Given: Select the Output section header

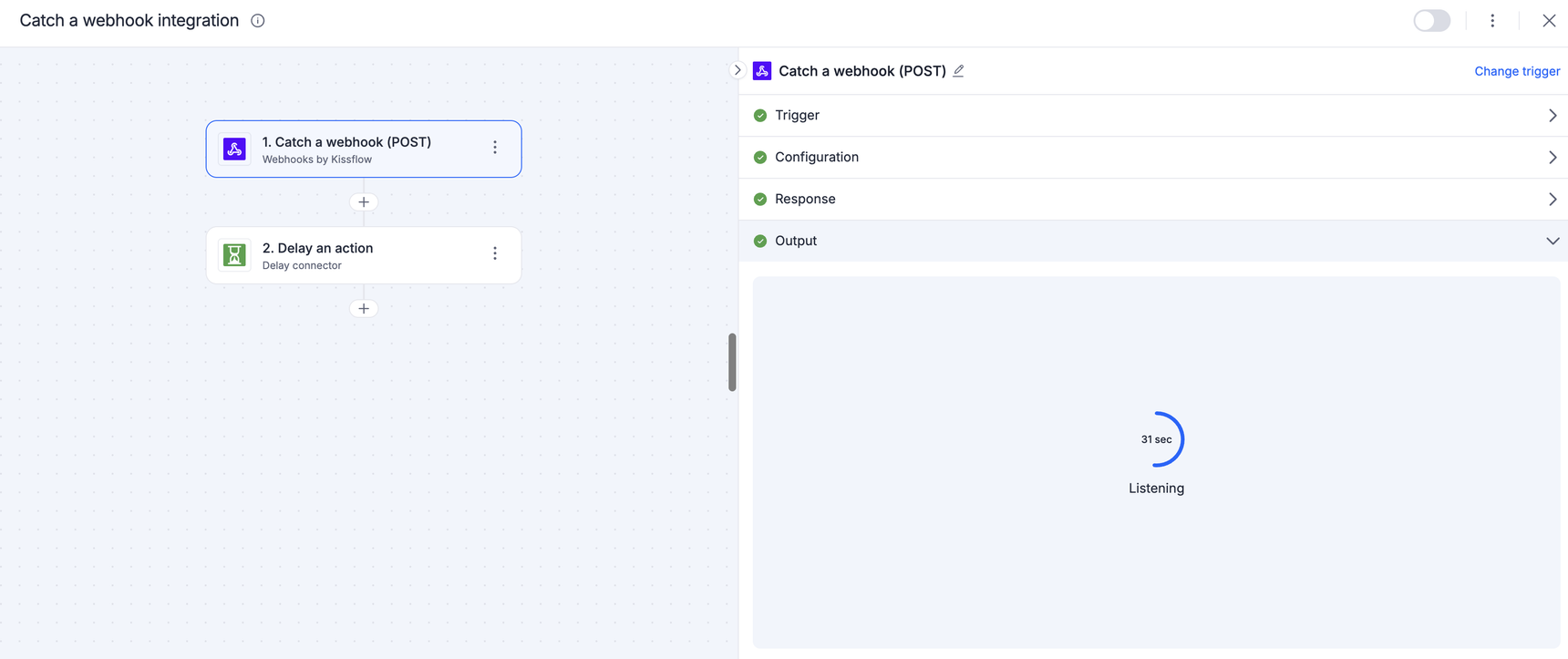Looking at the screenshot, I should 1153,242.
